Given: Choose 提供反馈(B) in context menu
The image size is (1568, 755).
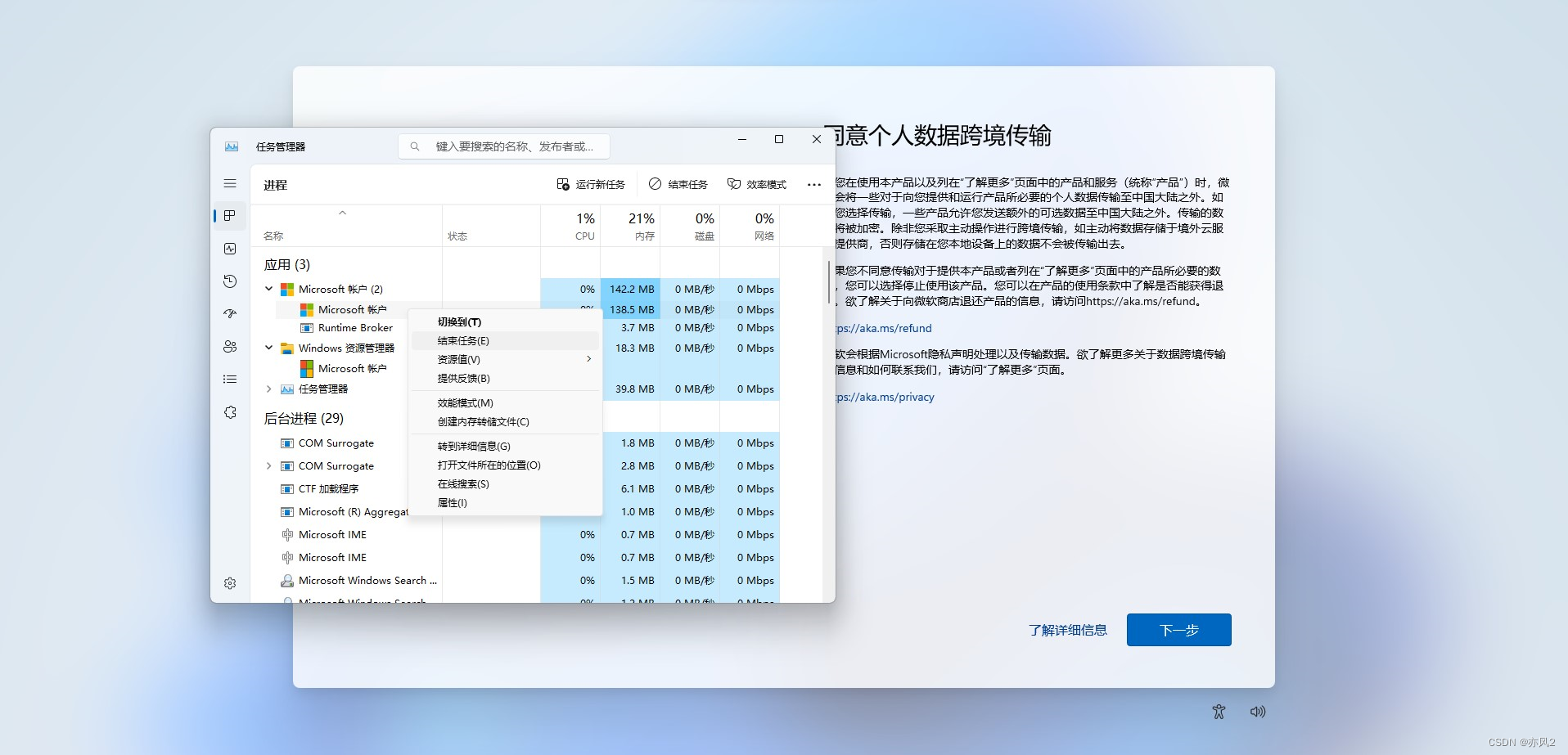Looking at the screenshot, I should [x=506, y=379].
